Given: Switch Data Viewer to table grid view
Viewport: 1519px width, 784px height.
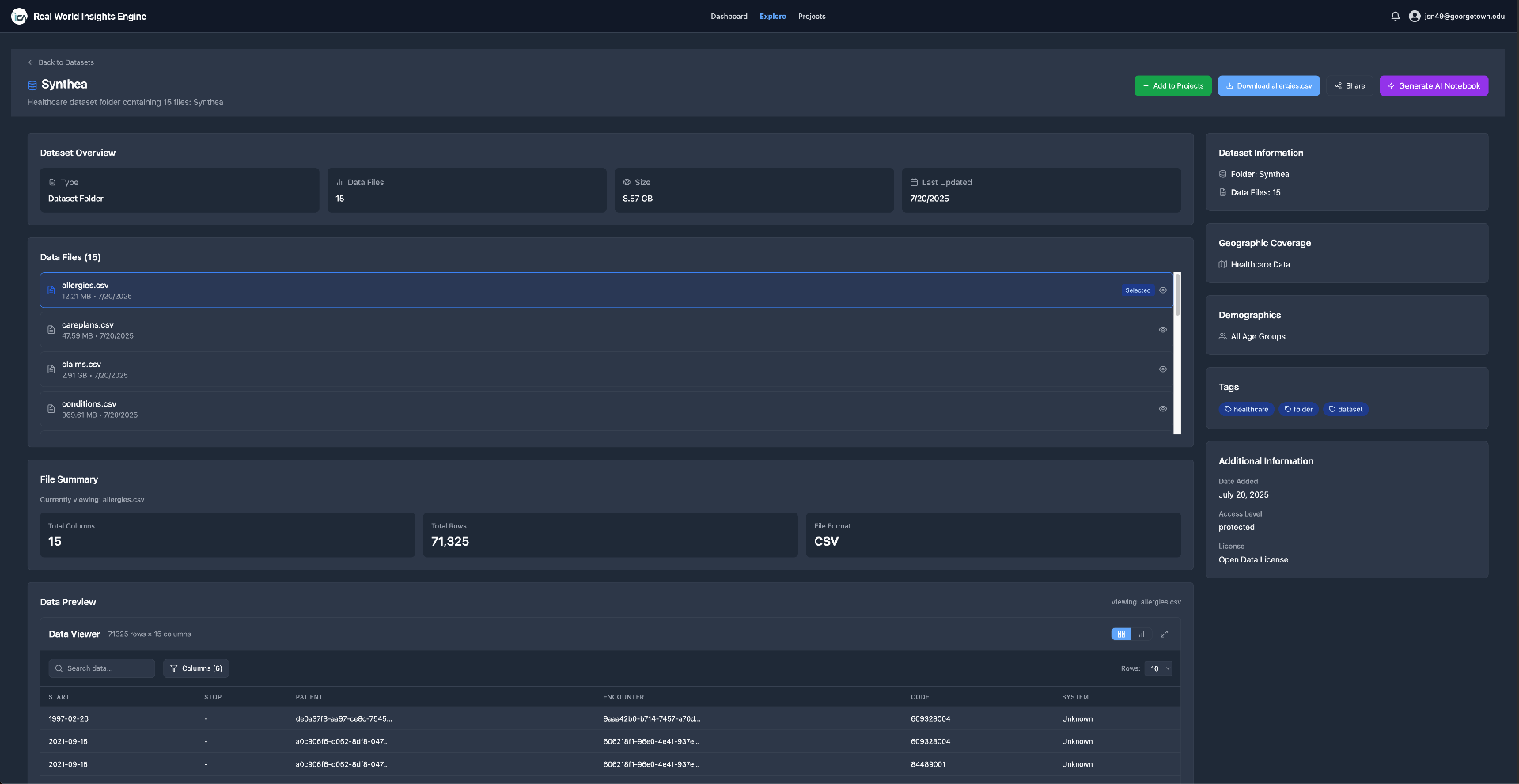Looking at the screenshot, I should [1121, 634].
